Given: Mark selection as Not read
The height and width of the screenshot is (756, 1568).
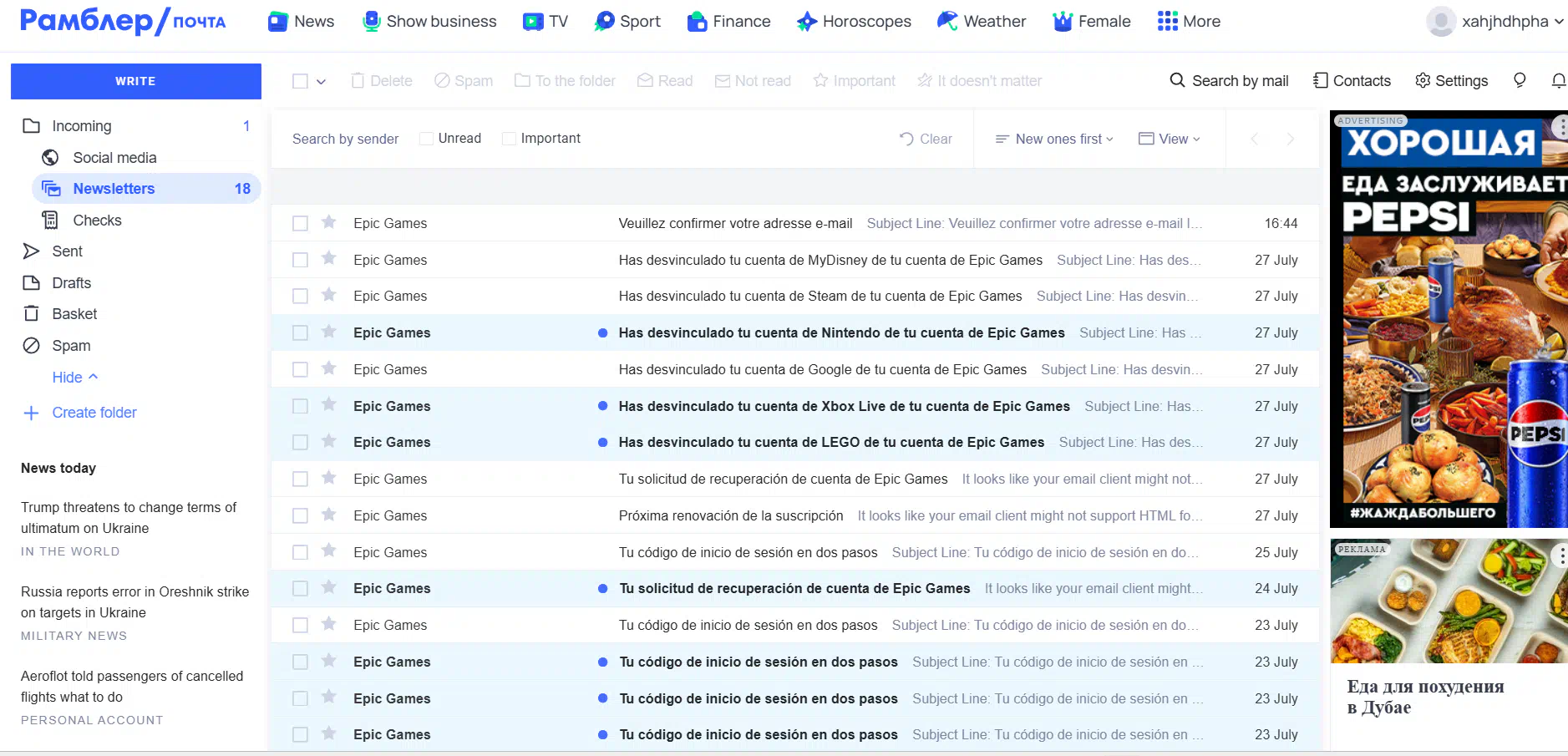Looking at the screenshot, I should [x=753, y=81].
